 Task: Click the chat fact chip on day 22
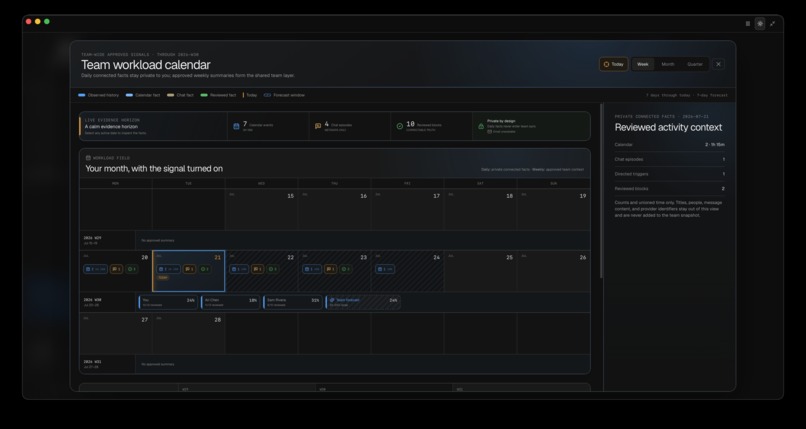click(x=258, y=269)
